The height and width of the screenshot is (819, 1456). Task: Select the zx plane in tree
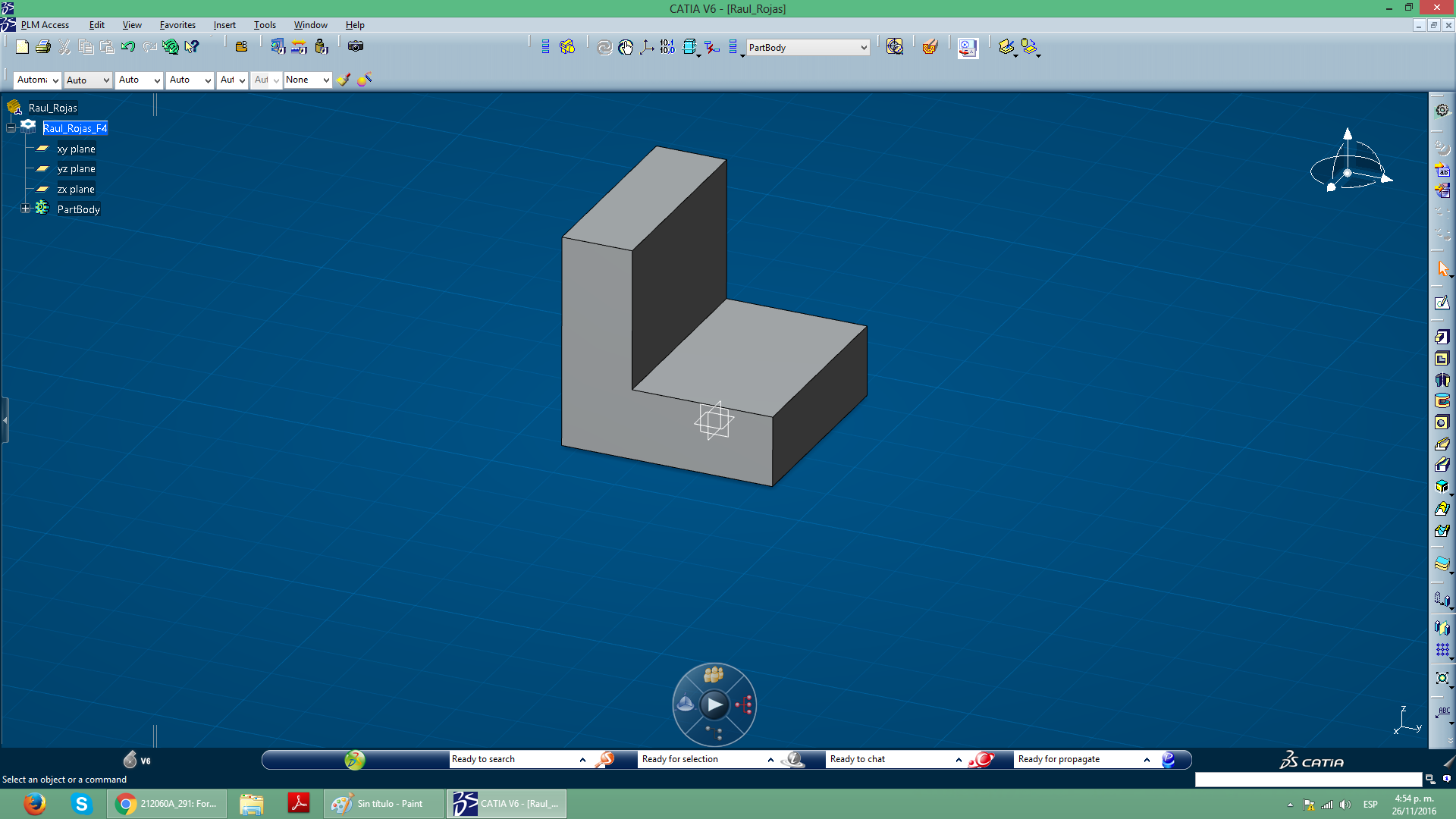pyautogui.click(x=76, y=189)
